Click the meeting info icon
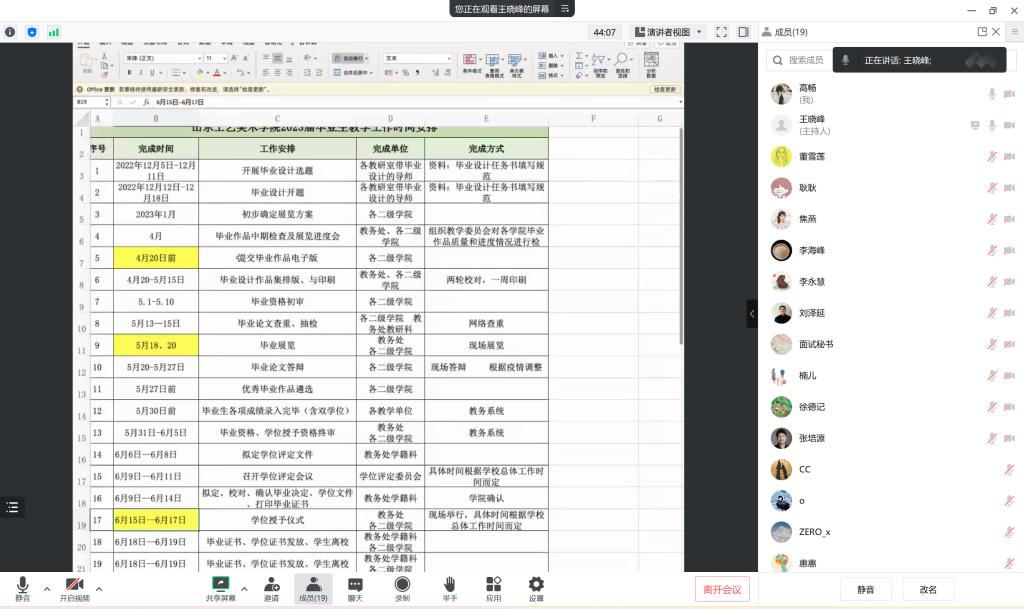The image size is (1024, 609). point(11,32)
